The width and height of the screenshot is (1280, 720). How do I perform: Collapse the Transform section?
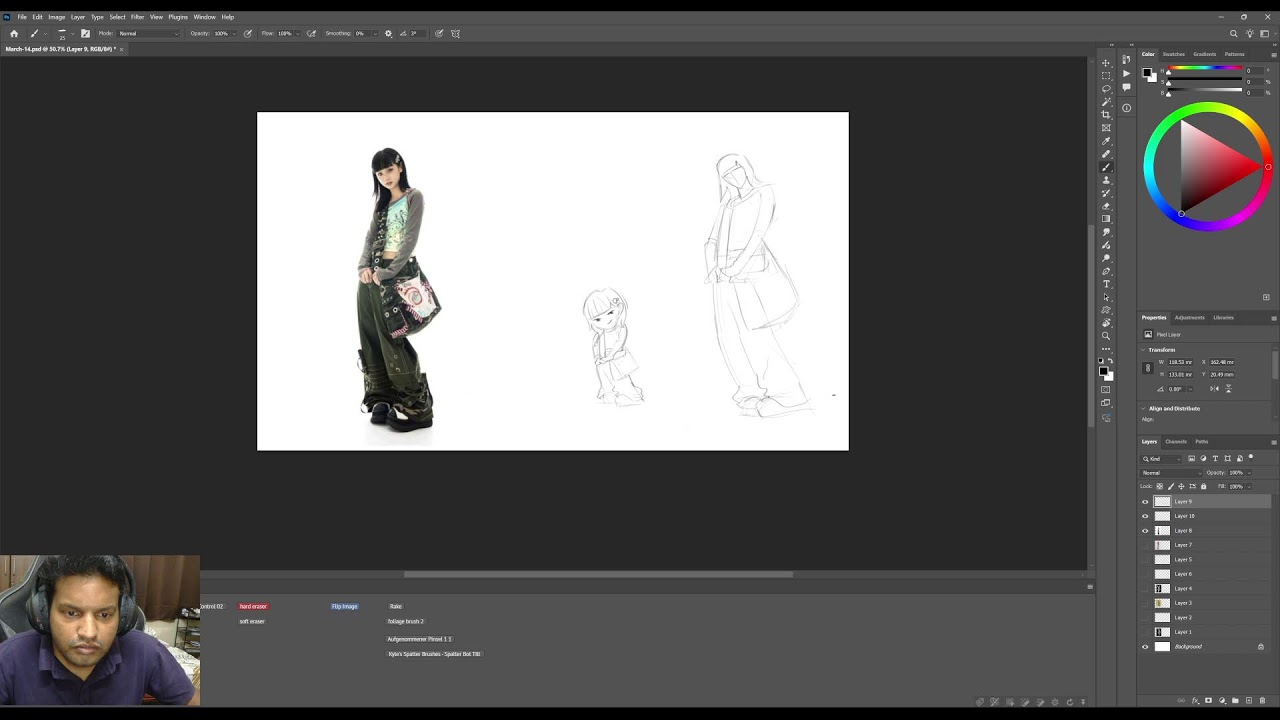pyautogui.click(x=1144, y=350)
